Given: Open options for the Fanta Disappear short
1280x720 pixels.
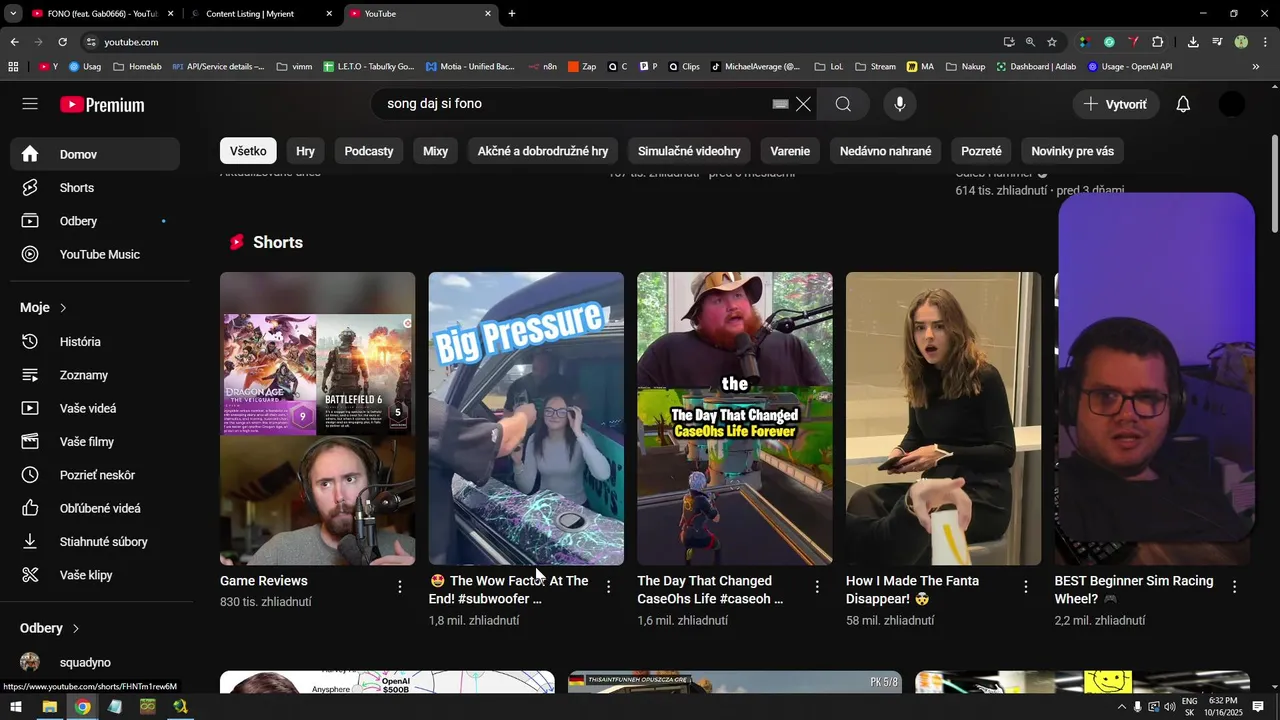Looking at the screenshot, I should [x=1026, y=587].
